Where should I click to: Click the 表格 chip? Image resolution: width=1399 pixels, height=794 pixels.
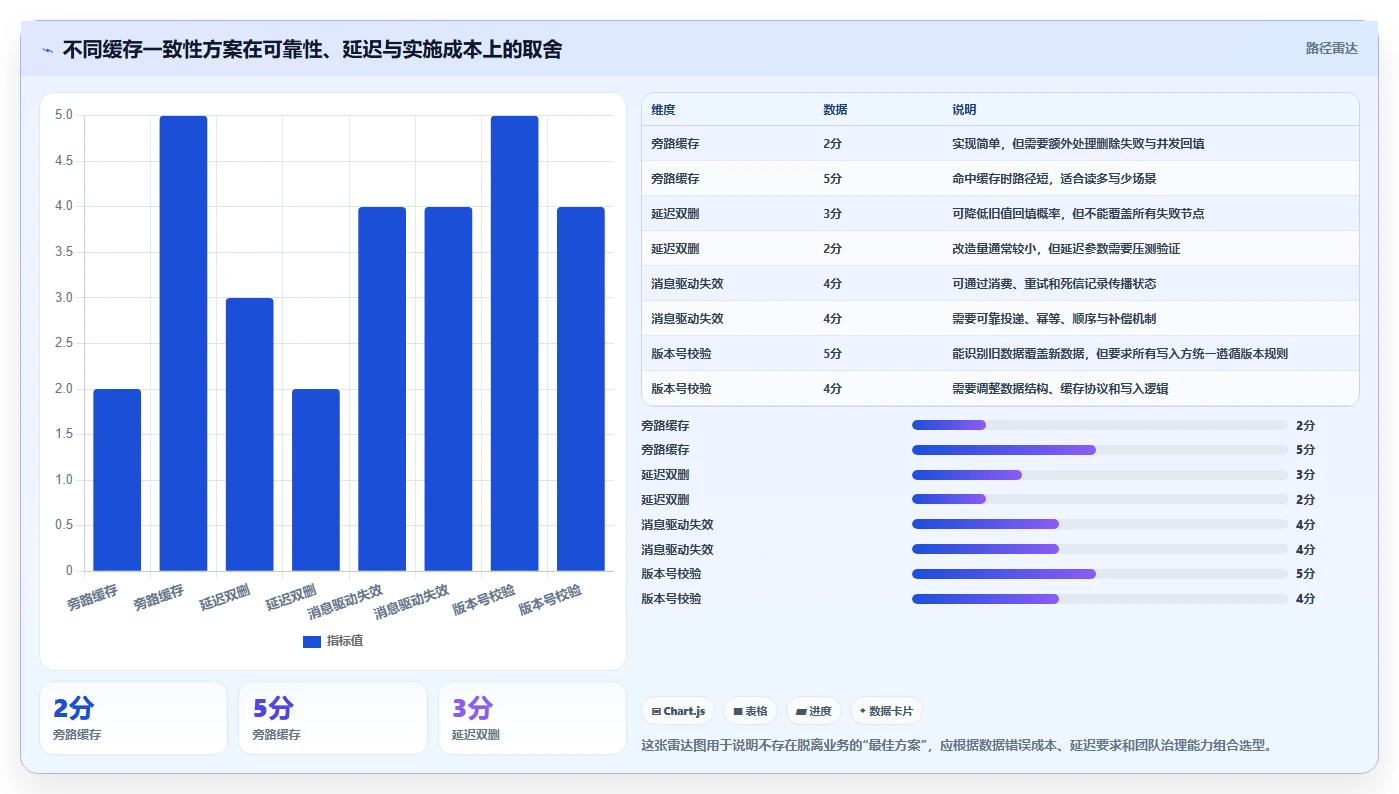750,711
